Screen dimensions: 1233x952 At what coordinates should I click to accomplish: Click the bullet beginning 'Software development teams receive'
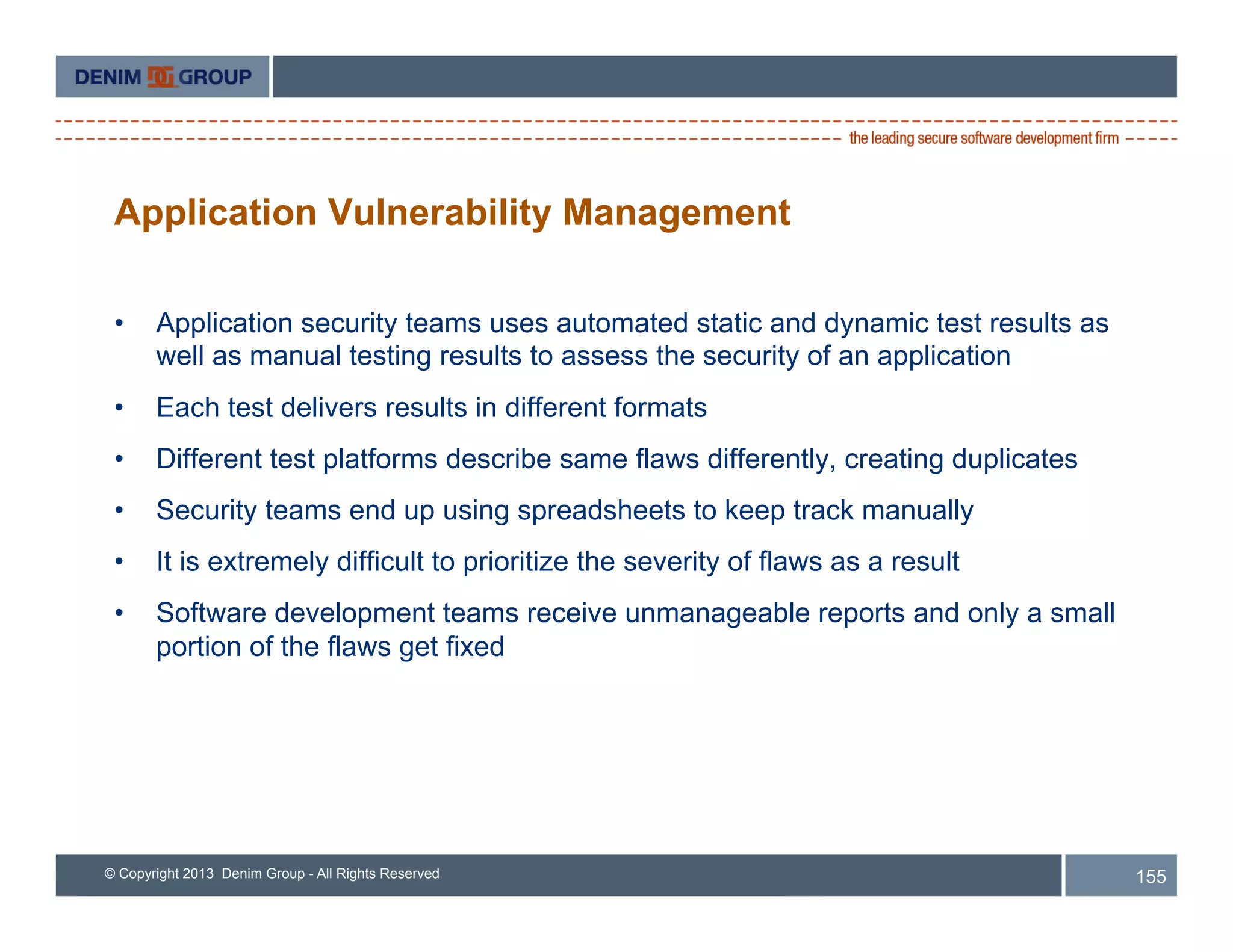pos(635,613)
